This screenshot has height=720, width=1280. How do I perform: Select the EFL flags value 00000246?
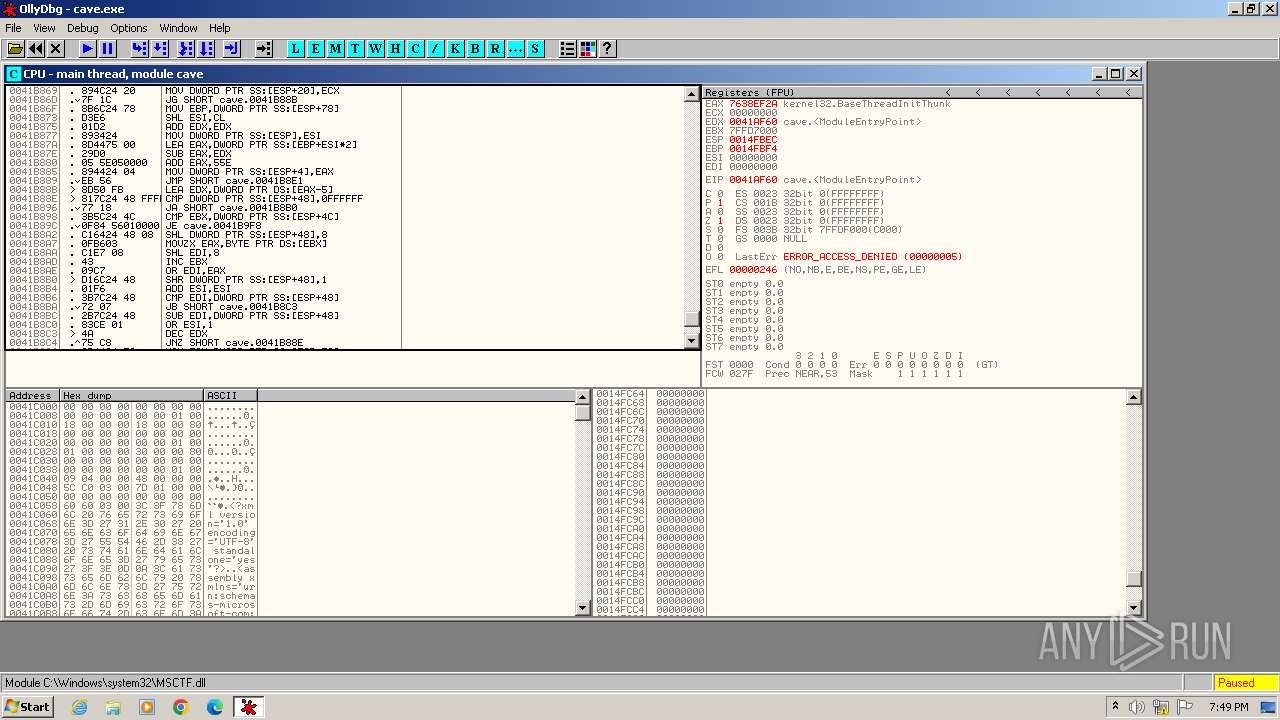coord(753,270)
